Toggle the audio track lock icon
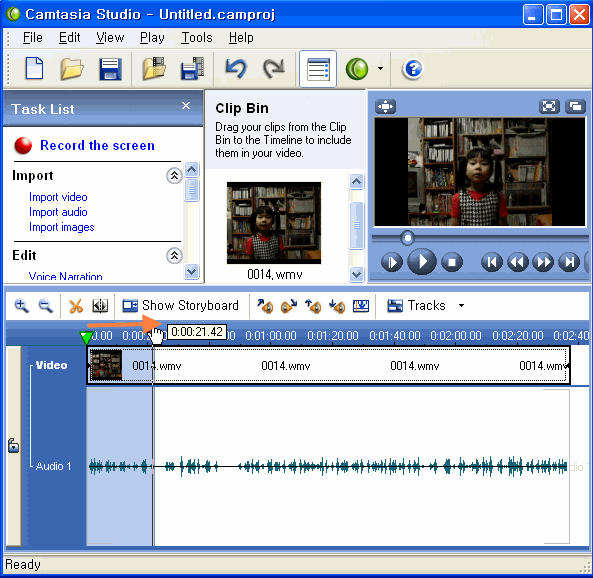Image resolution: width=593 pixels, height=578 pixels. click(x=13, y=446)
